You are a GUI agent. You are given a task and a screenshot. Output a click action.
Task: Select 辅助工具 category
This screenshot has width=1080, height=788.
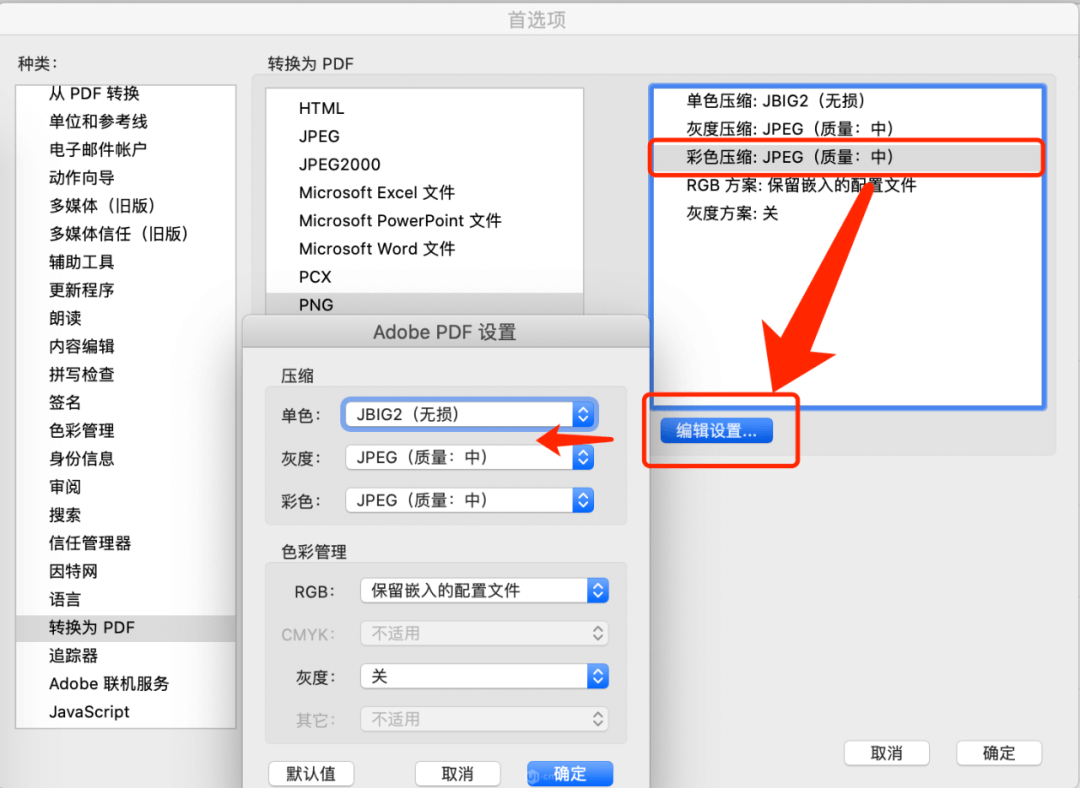click(x=126, y=262)
